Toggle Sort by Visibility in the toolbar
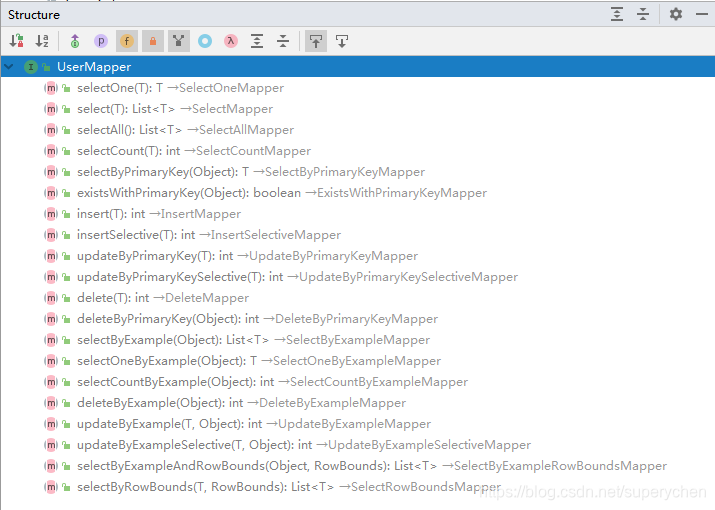The image size is (715, 510). pyautogui.click(x=16, y=41)
